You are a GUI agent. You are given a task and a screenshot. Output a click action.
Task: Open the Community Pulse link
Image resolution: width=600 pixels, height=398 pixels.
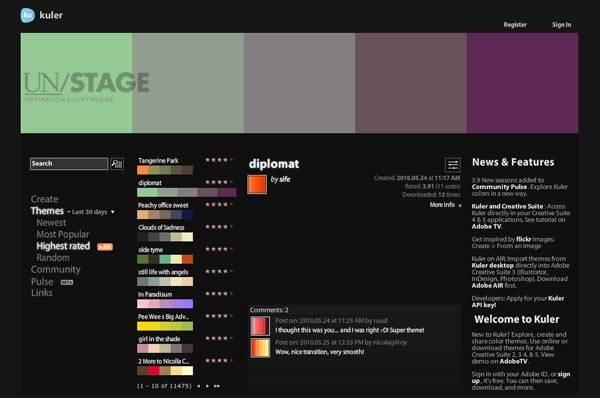click(x=499, y=187)
